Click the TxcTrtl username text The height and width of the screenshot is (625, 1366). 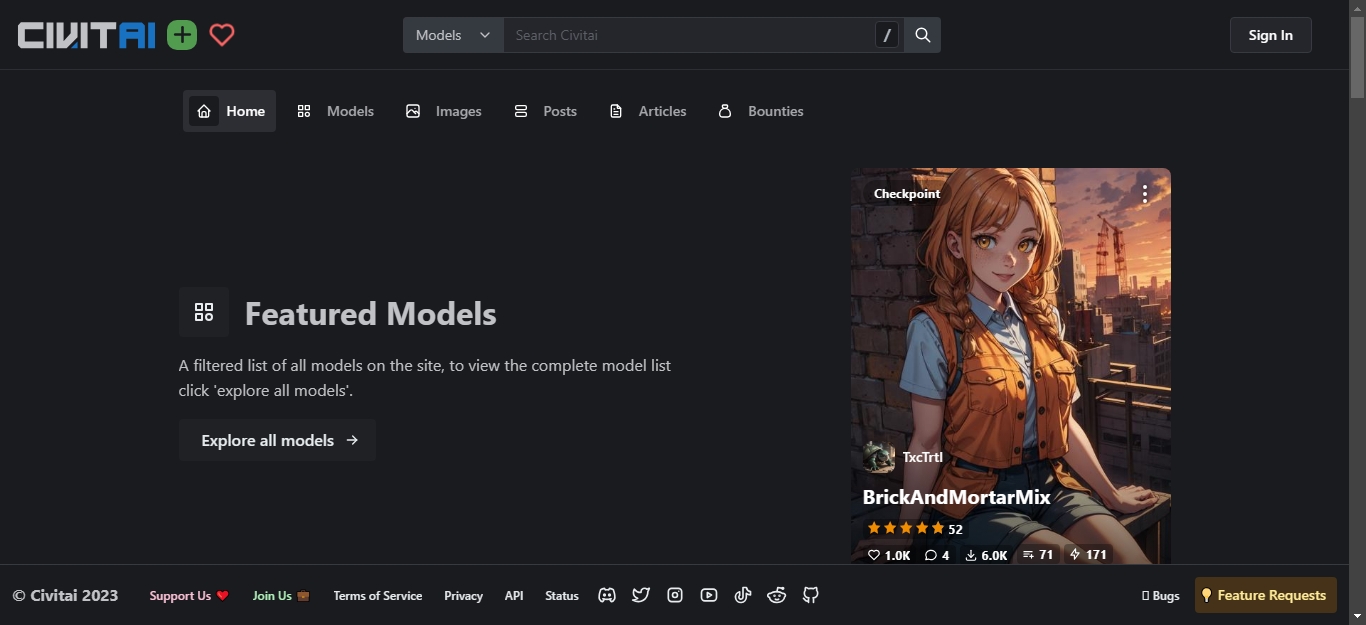click(x=922, y=457)
